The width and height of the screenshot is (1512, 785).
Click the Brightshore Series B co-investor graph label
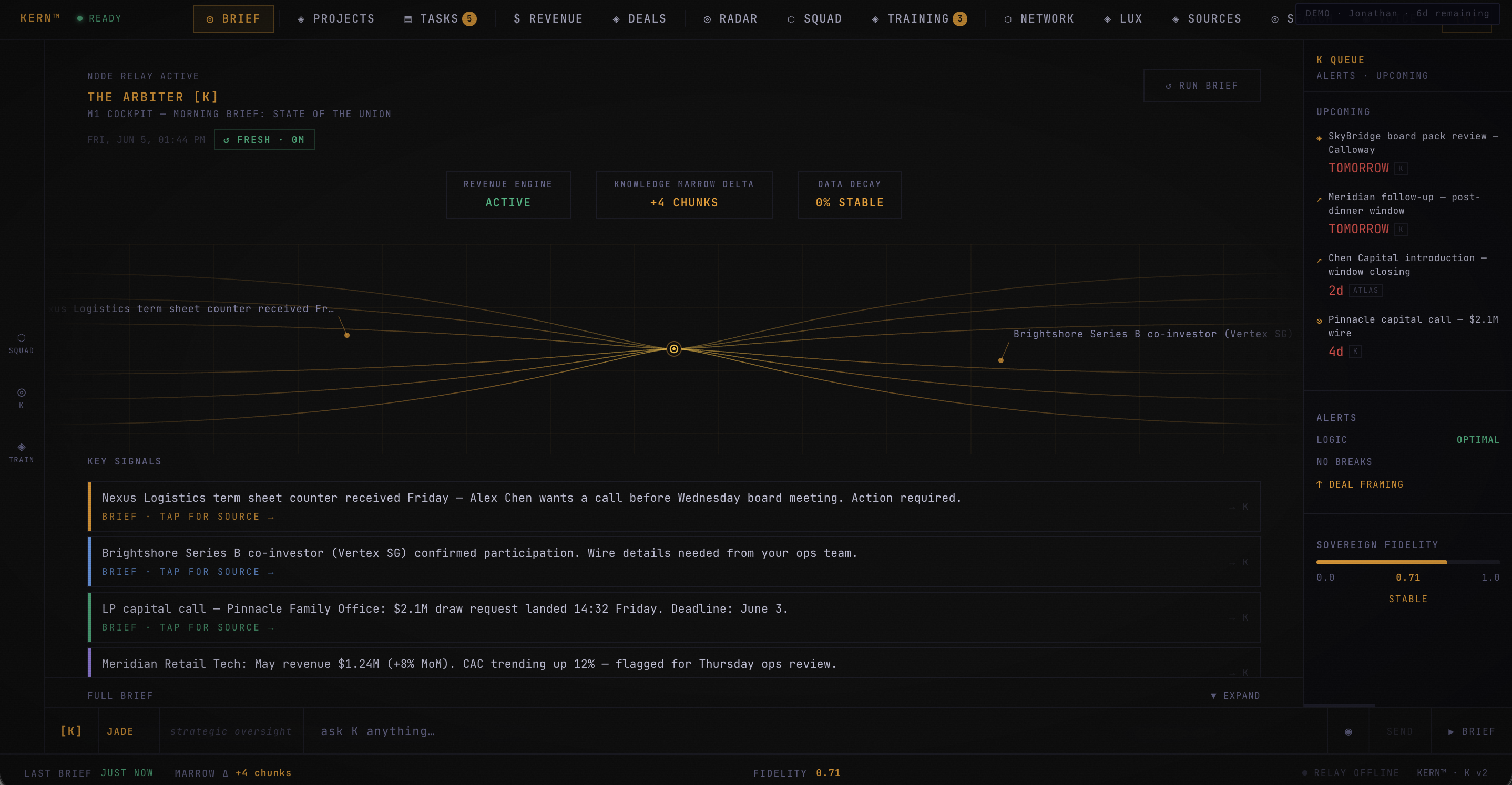1152,334
